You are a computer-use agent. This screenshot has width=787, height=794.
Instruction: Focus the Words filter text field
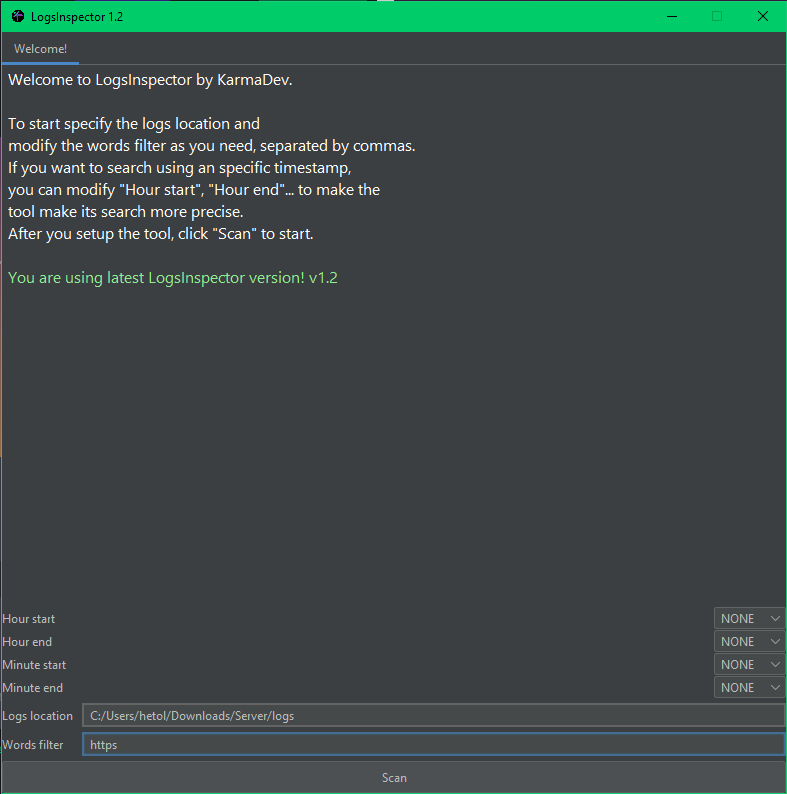point(433,745)
